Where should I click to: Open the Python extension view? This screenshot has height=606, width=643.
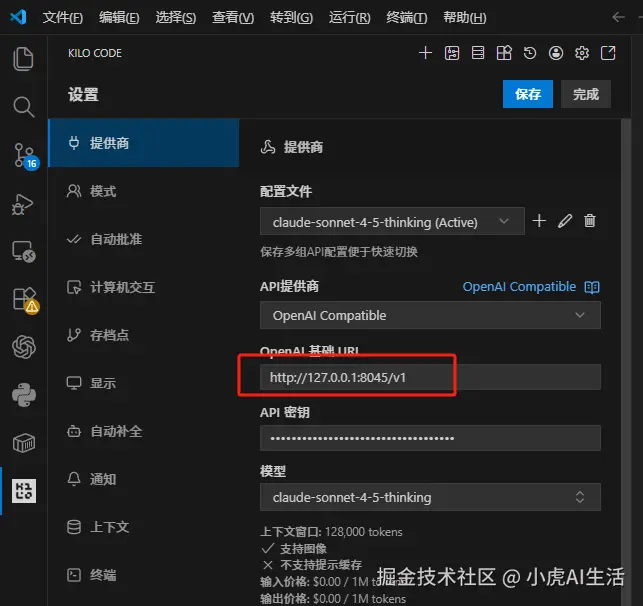[x=24, y=395]
